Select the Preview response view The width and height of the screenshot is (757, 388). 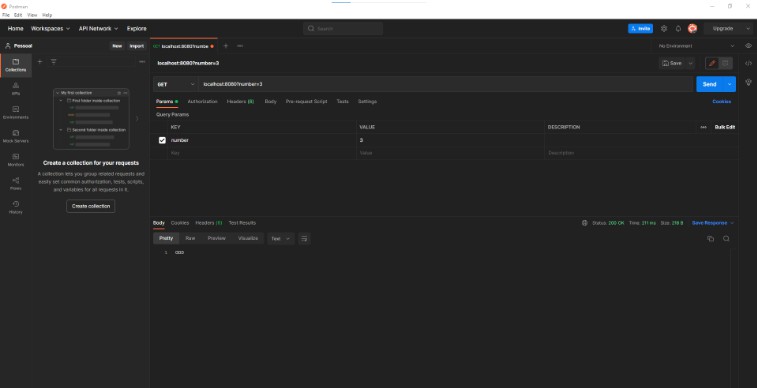(216, 238)
